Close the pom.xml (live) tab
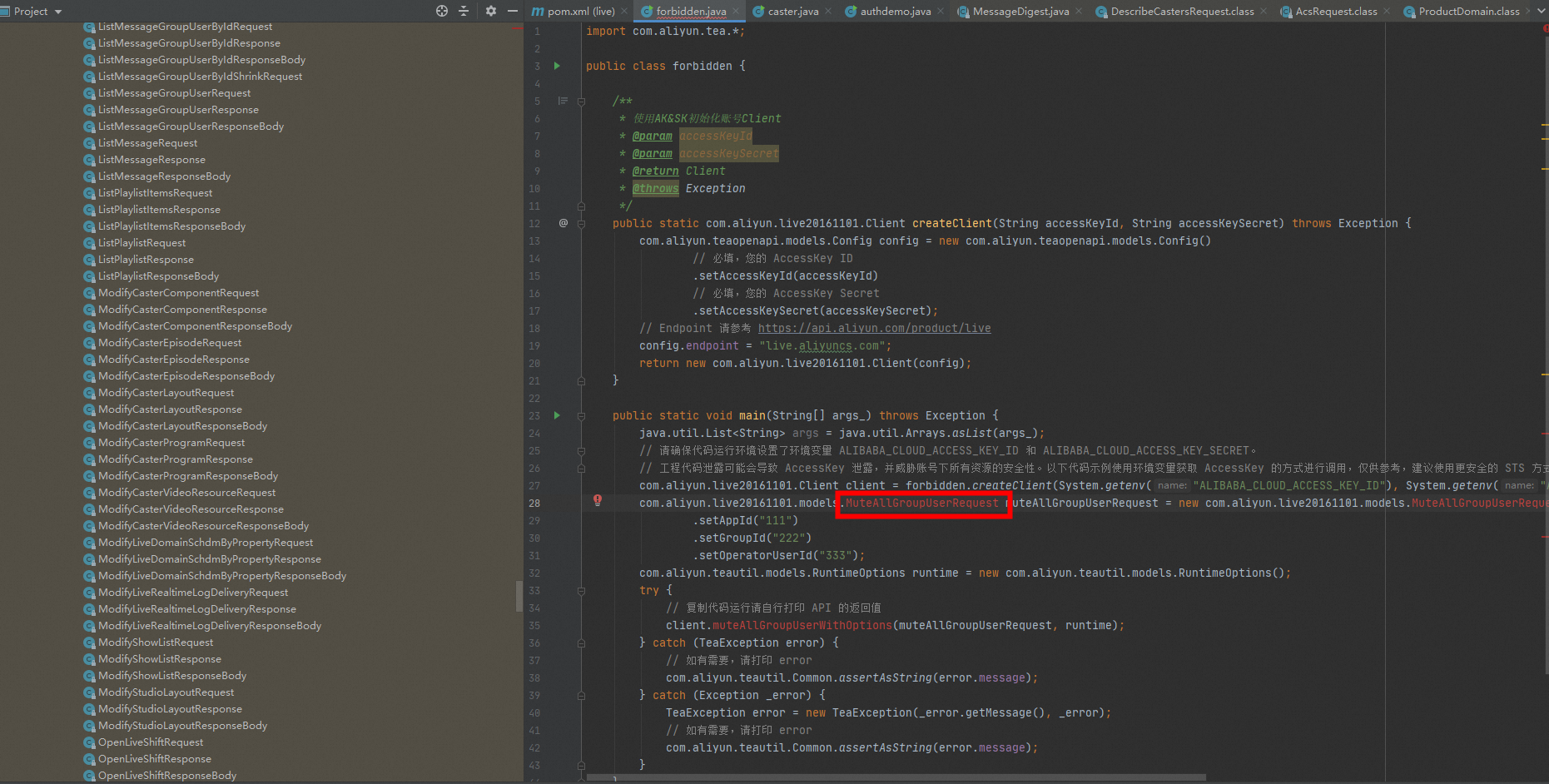Image resolution: width=1549 pixels, height=784 pixels. coord(624,12)
